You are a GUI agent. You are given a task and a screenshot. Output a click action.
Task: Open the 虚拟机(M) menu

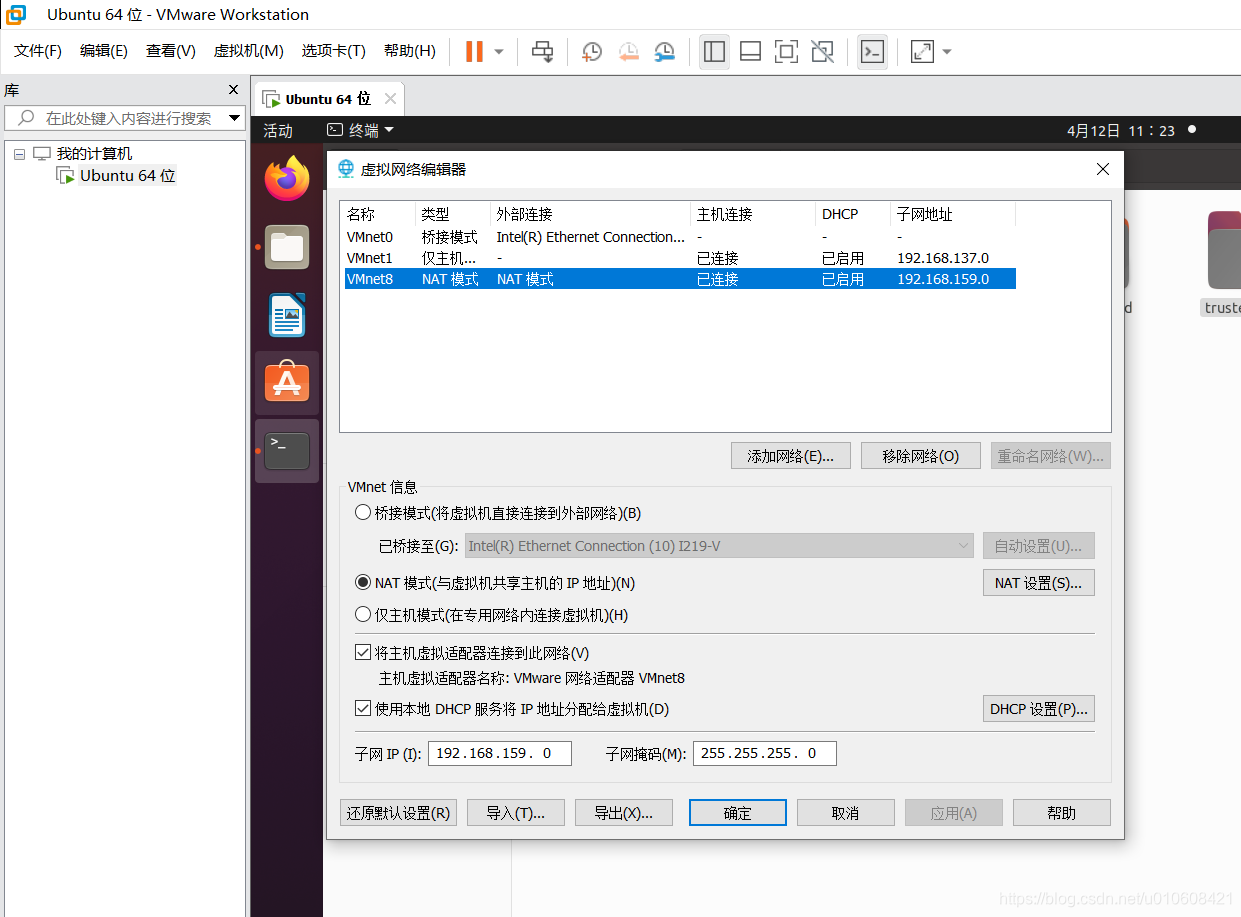click(249, 51)
